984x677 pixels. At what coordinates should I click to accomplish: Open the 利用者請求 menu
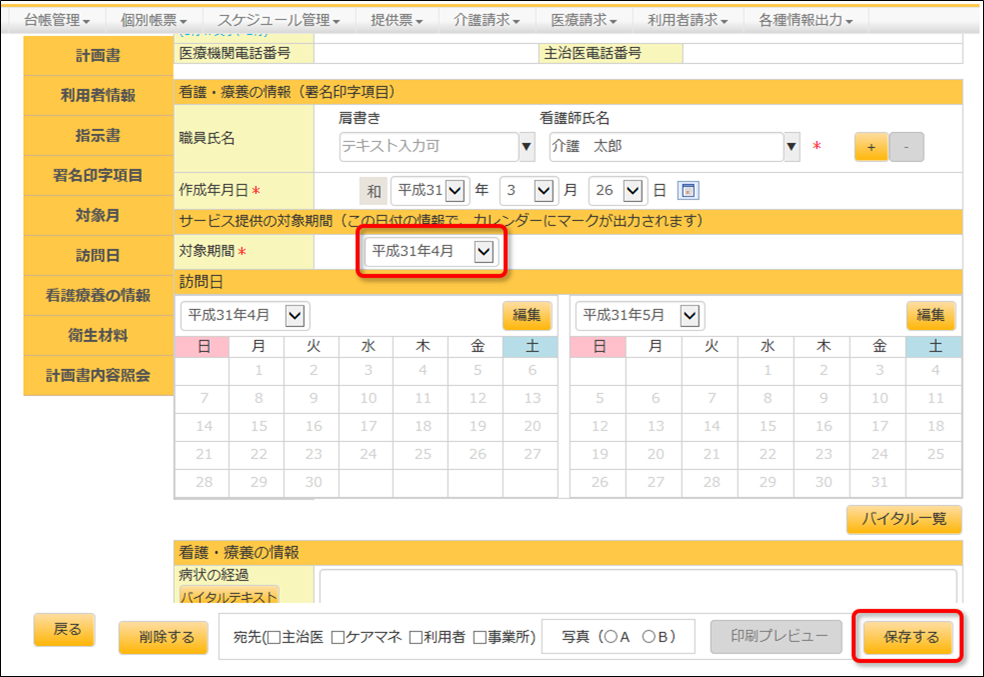[x=688, y=20]
